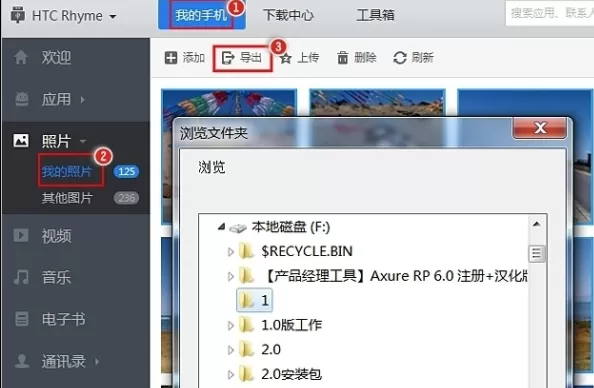Click 刷新 label in the toolbar
Viewport: 594px width, 388px height.
pyautogui.click(x=422, y=58)
